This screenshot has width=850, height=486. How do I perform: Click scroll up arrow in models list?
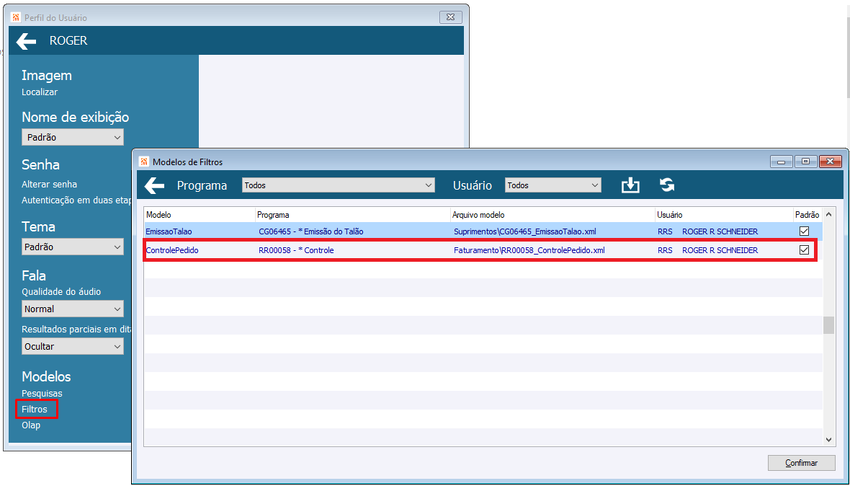pos(828,215)
